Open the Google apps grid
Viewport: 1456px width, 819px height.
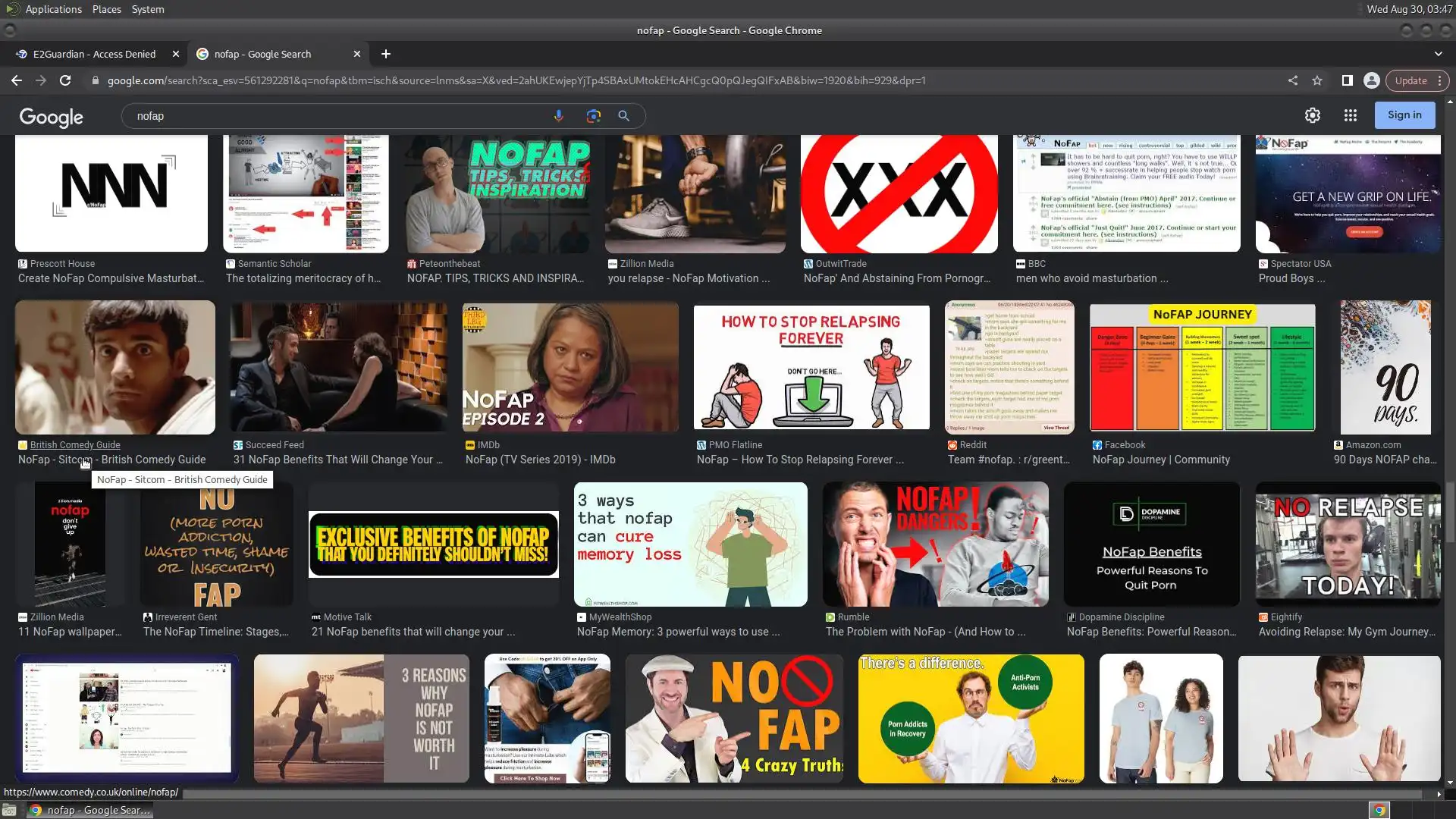click(x=1350, y=115)
